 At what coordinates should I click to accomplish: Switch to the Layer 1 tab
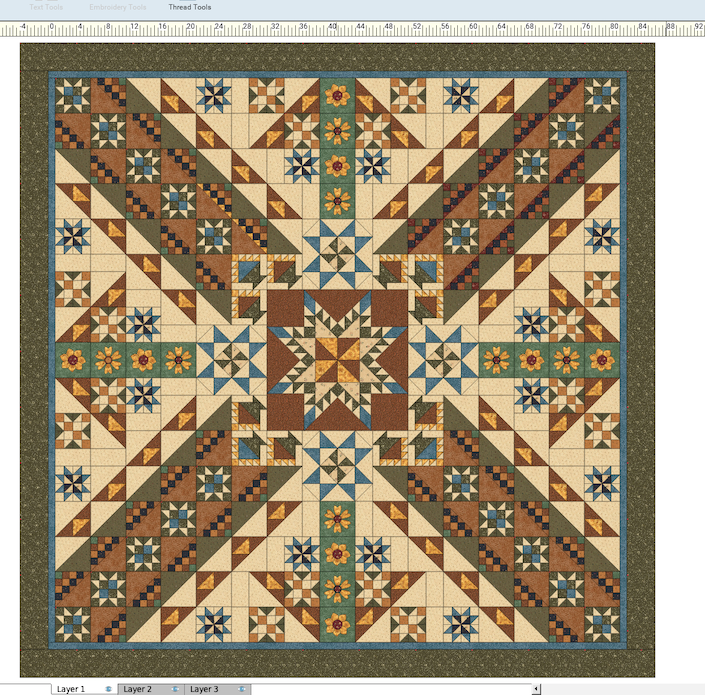point(72,689)
